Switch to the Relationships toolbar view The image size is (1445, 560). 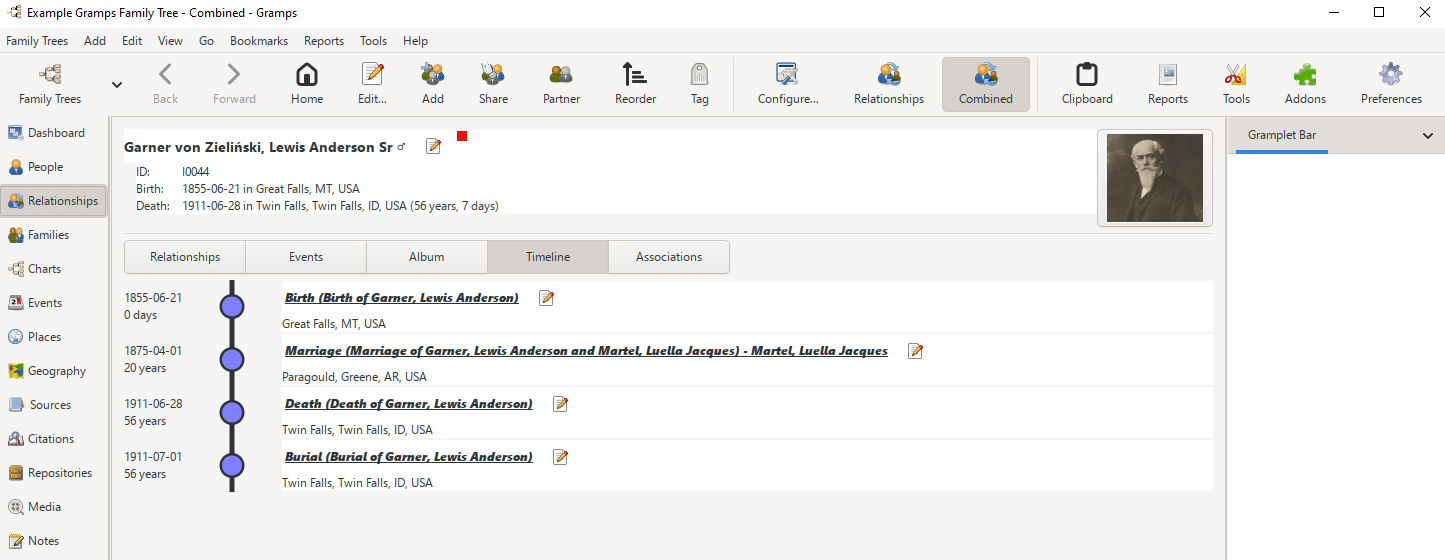coord(889,83)
